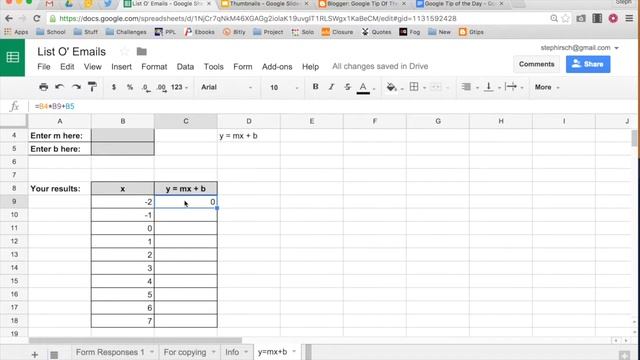The height and width of the screenshot is (360, 640).
Task: Reload the browser page
Action: point(37,18)
